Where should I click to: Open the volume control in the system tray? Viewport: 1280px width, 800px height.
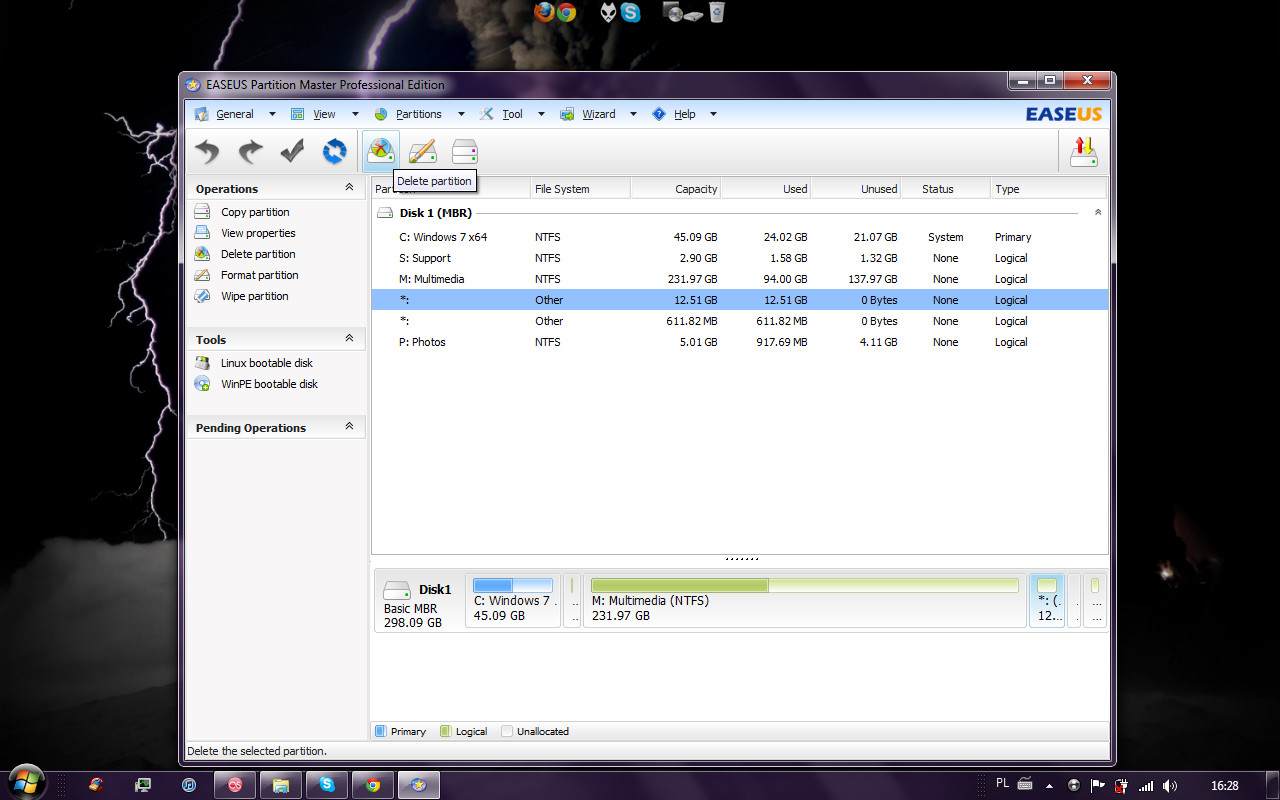[1170, 786]
